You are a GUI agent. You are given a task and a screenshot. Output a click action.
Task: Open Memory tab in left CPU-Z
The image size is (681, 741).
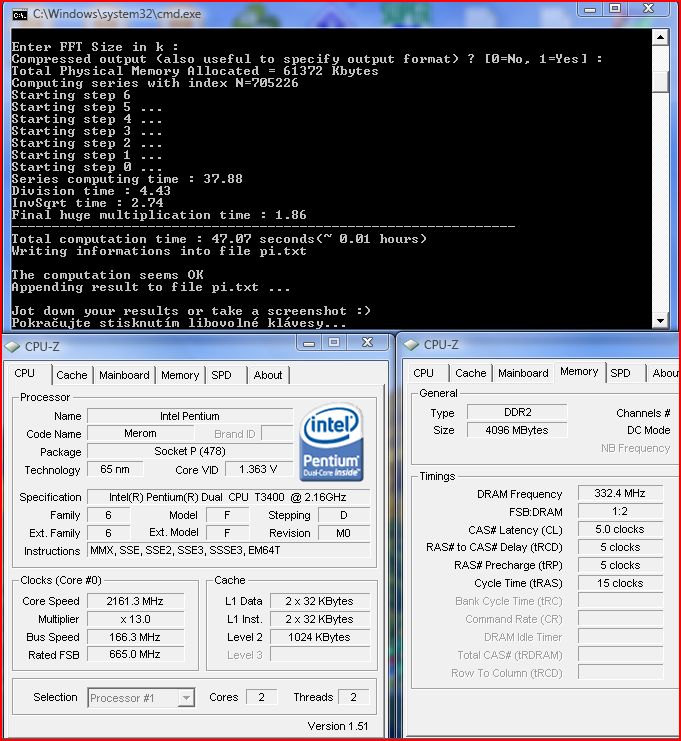[x=180, y=375]
